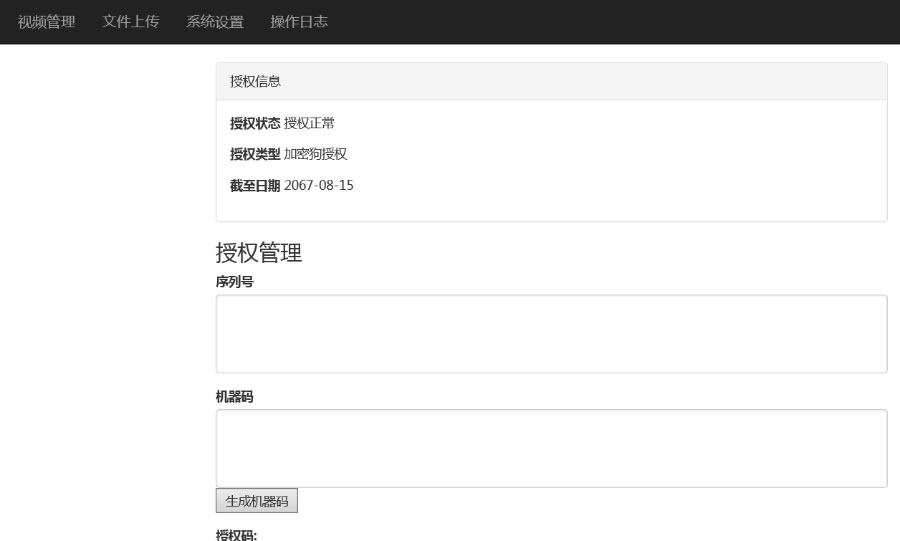Click the 授权正常 status value

click(x=309, y=124)
